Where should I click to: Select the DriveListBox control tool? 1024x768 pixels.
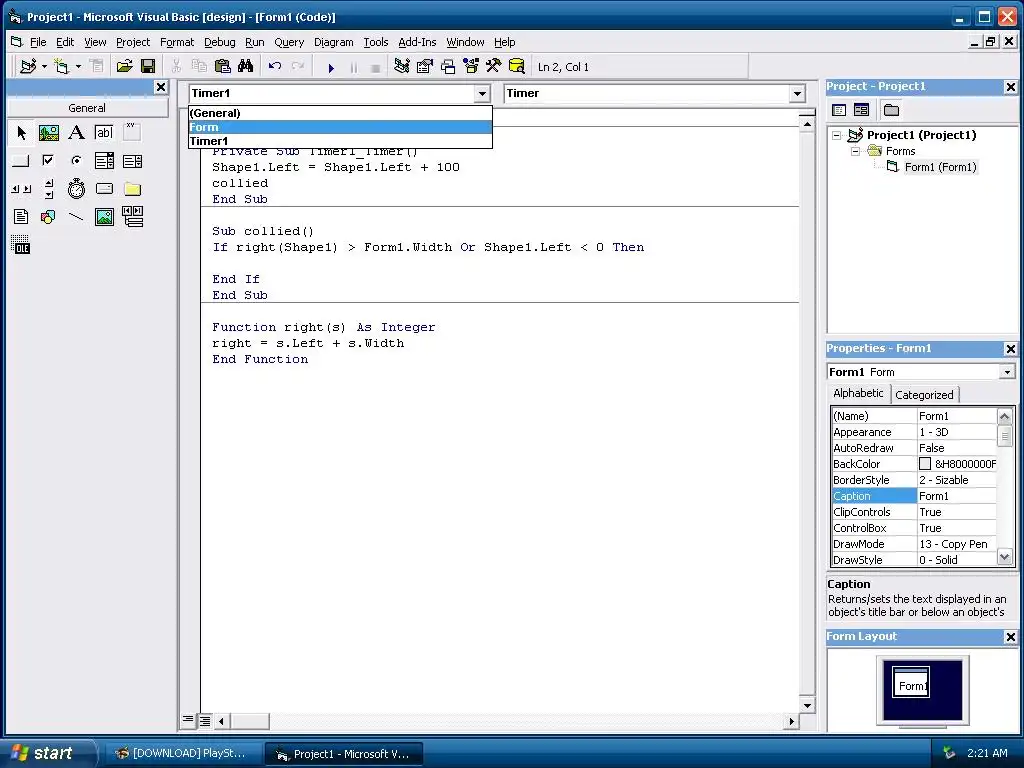pyautogui.click(x=104, y=189)
